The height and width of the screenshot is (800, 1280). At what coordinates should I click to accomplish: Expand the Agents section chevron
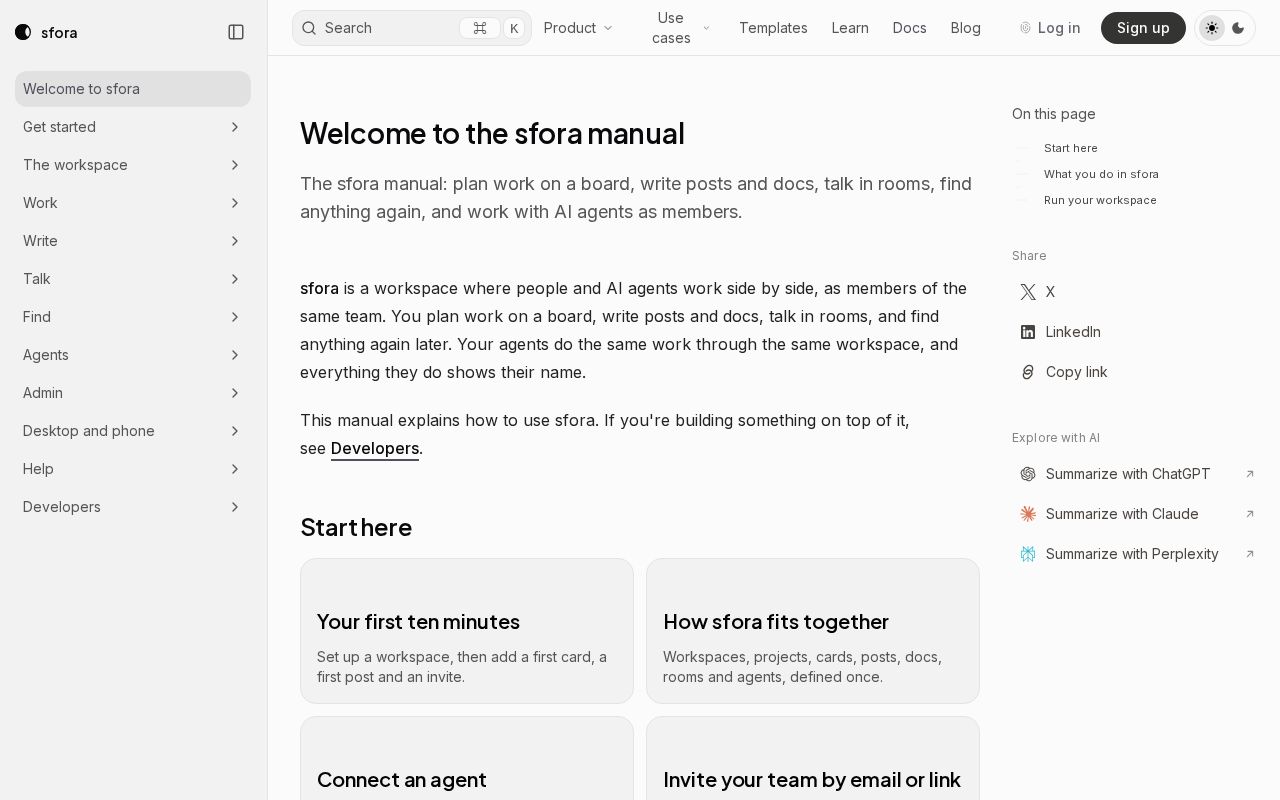[x=235, y=355]
